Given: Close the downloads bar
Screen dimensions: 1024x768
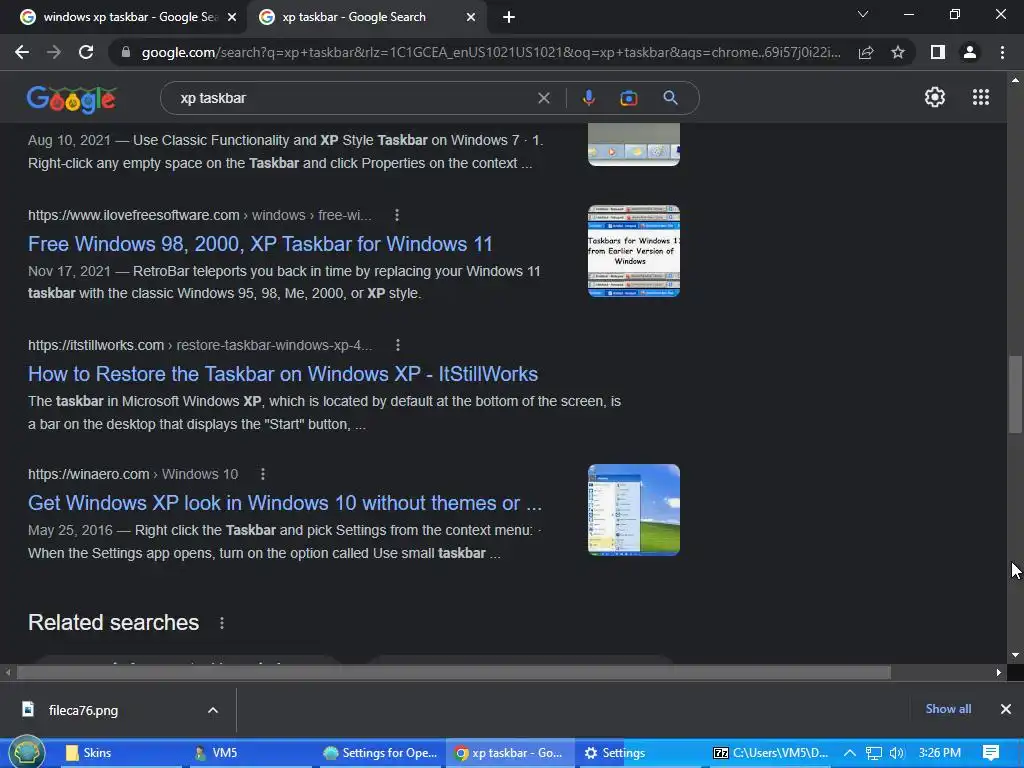Looking at the screenshot, I should (1006, 709).
